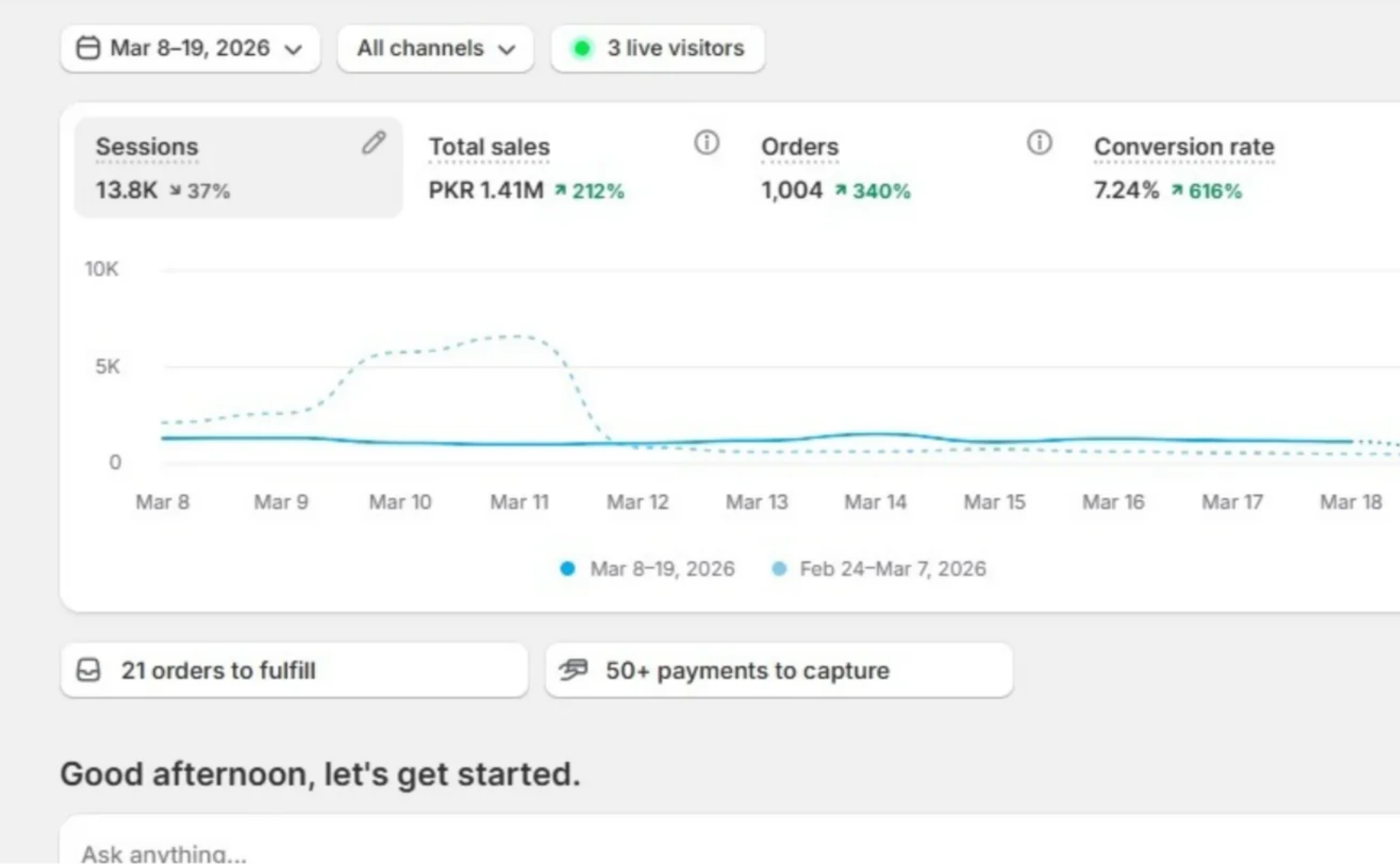Click the 7.24% conversion rate value
The height and width of the screenshot is (864, 1400).
(x=1126, y=190)
